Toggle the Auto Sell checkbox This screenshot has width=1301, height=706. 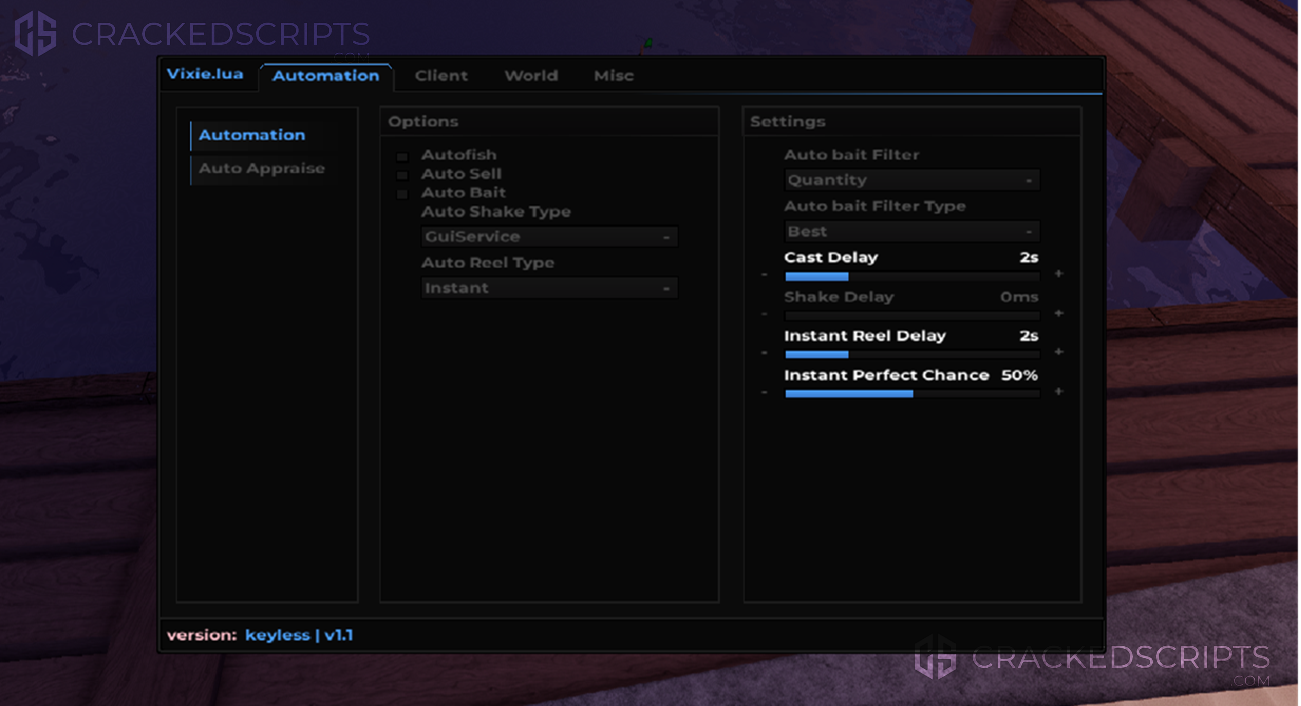(402, 175)
